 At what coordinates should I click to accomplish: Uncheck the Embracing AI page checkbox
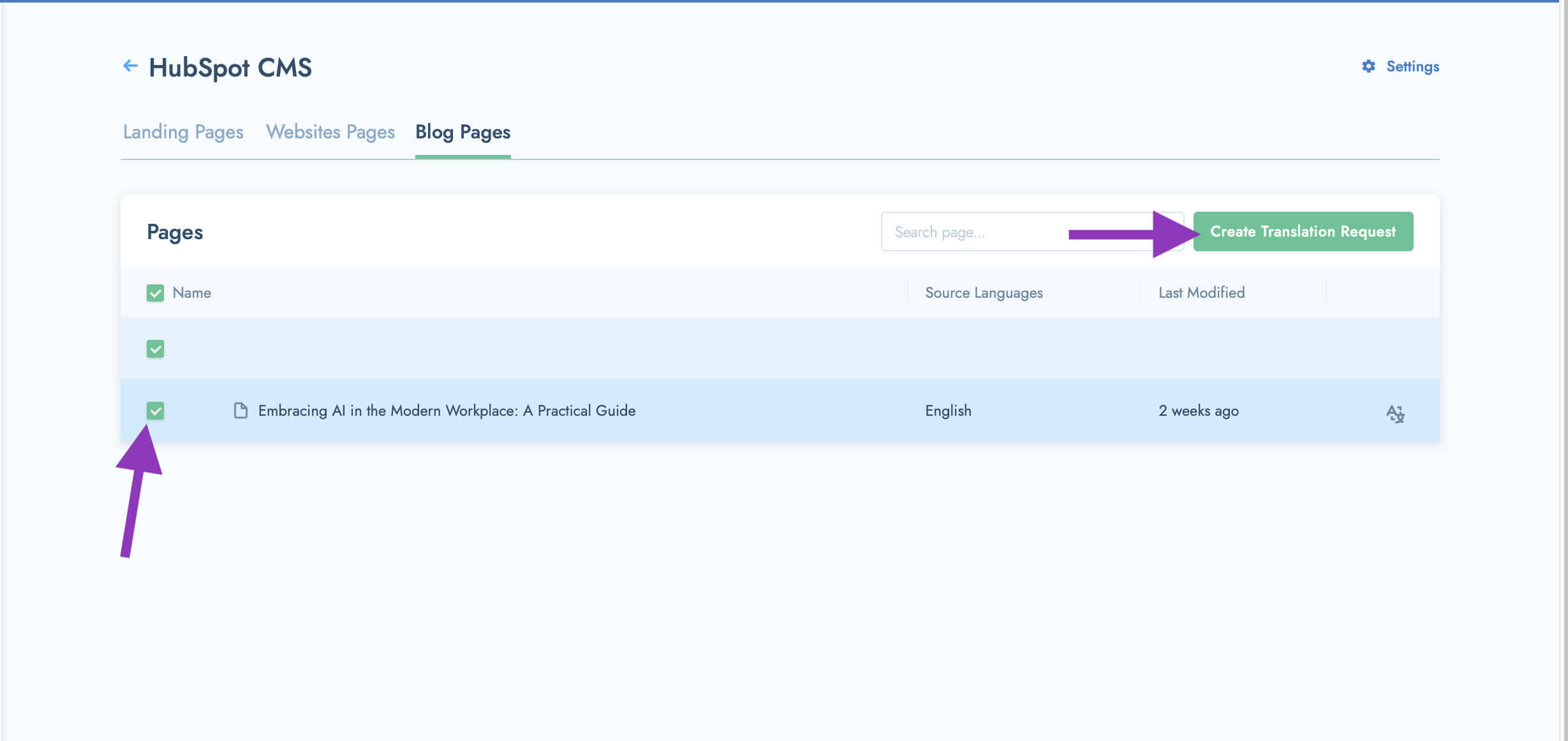click(155, 411)
